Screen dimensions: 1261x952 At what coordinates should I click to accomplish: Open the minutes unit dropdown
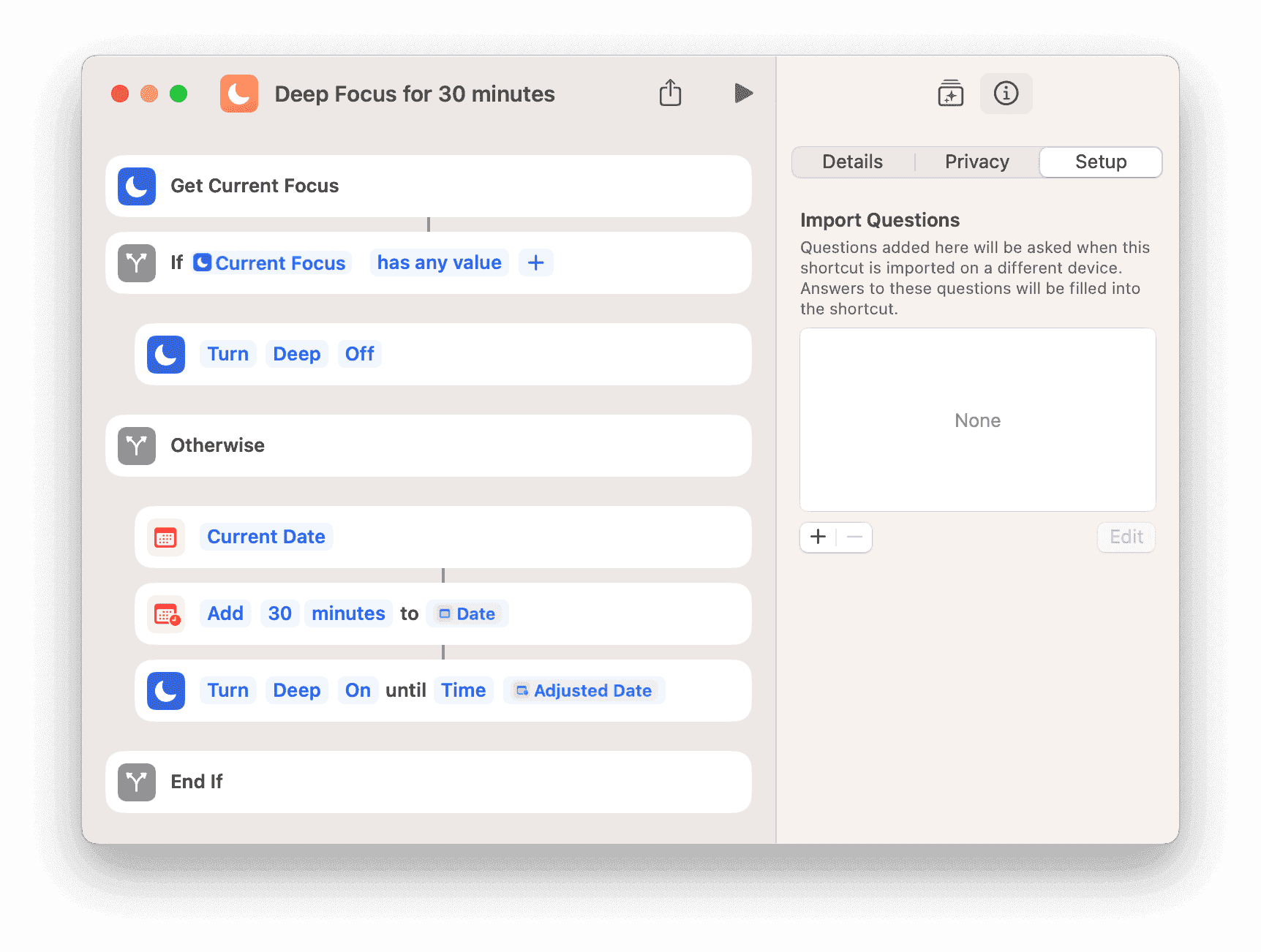tap(348, 614)
